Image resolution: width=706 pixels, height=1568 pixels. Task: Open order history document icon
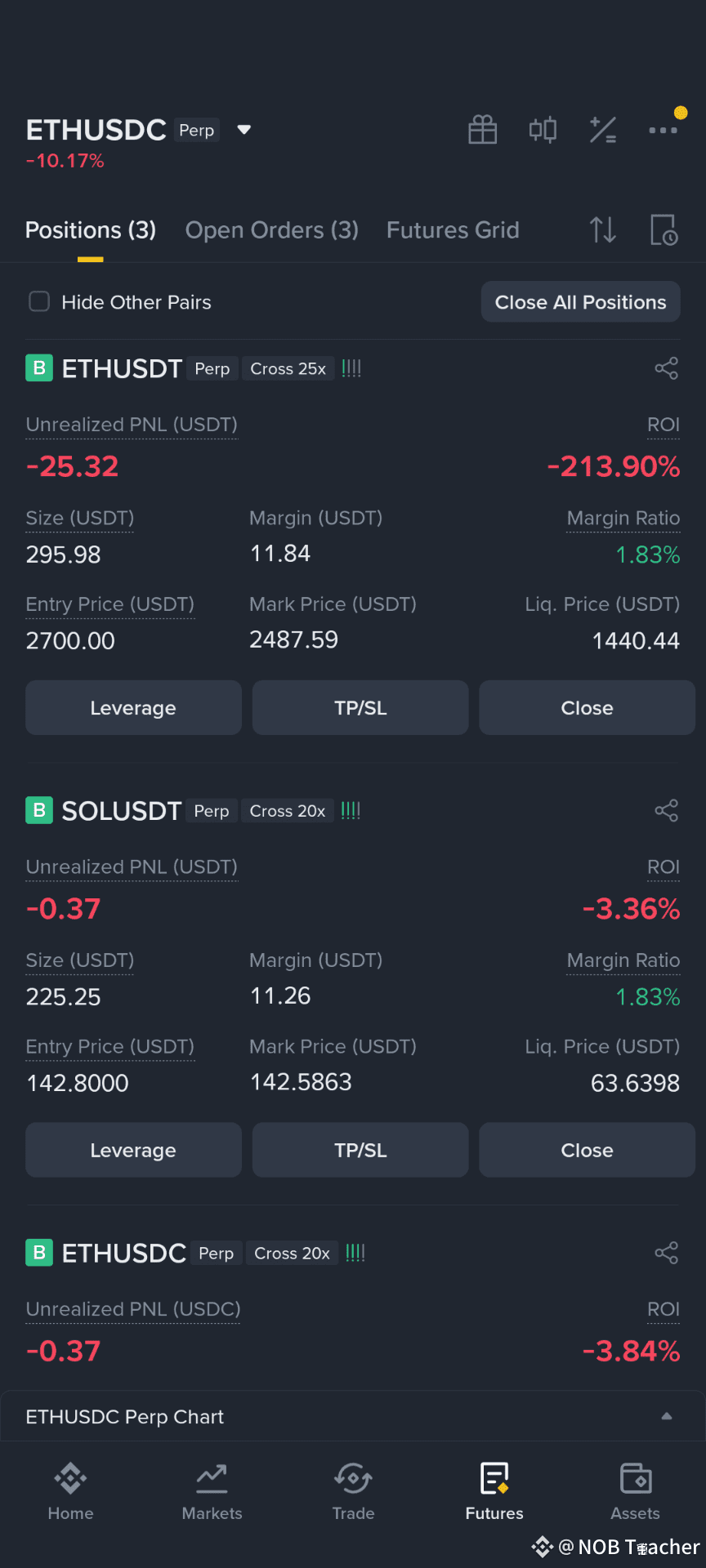(664, 230)
